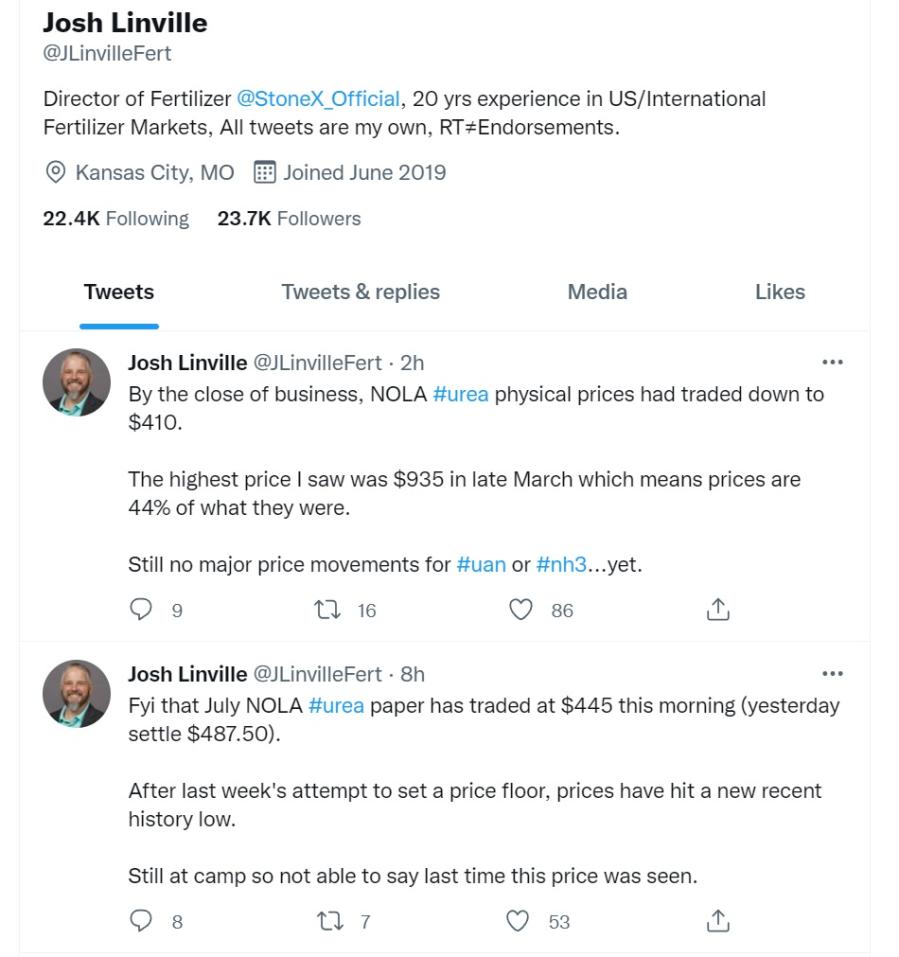Screen dimensions: 899x957
Task: View the 22.4K Following list
Action: coord(115,218)
